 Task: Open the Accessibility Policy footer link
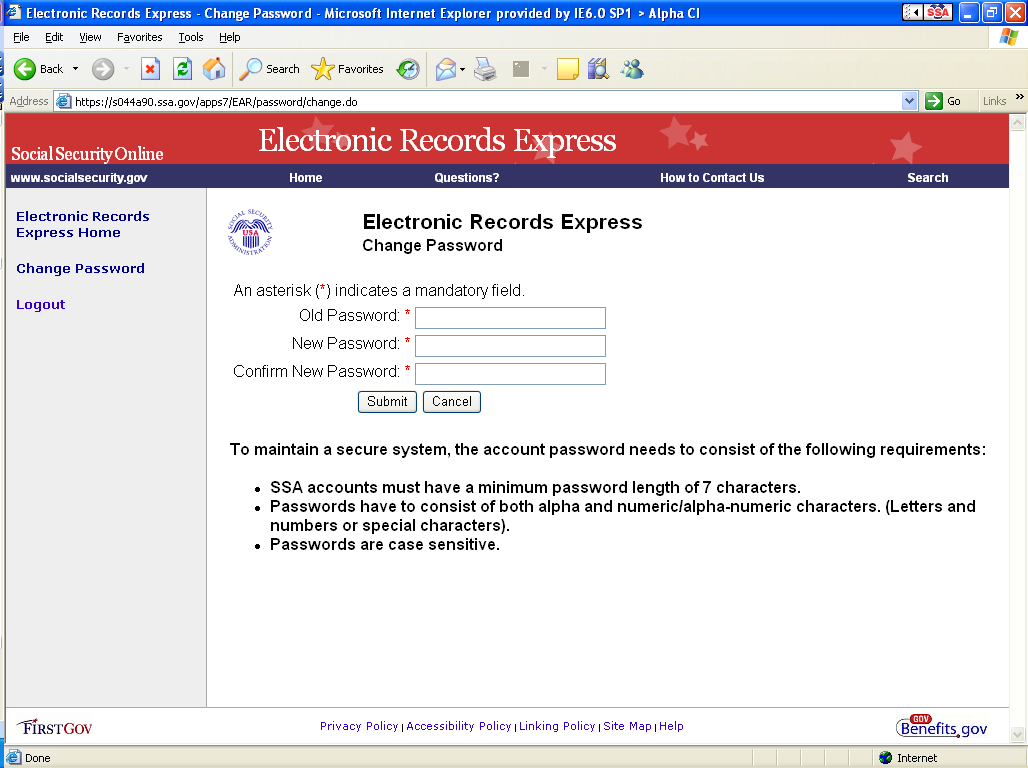coord(458,726)
